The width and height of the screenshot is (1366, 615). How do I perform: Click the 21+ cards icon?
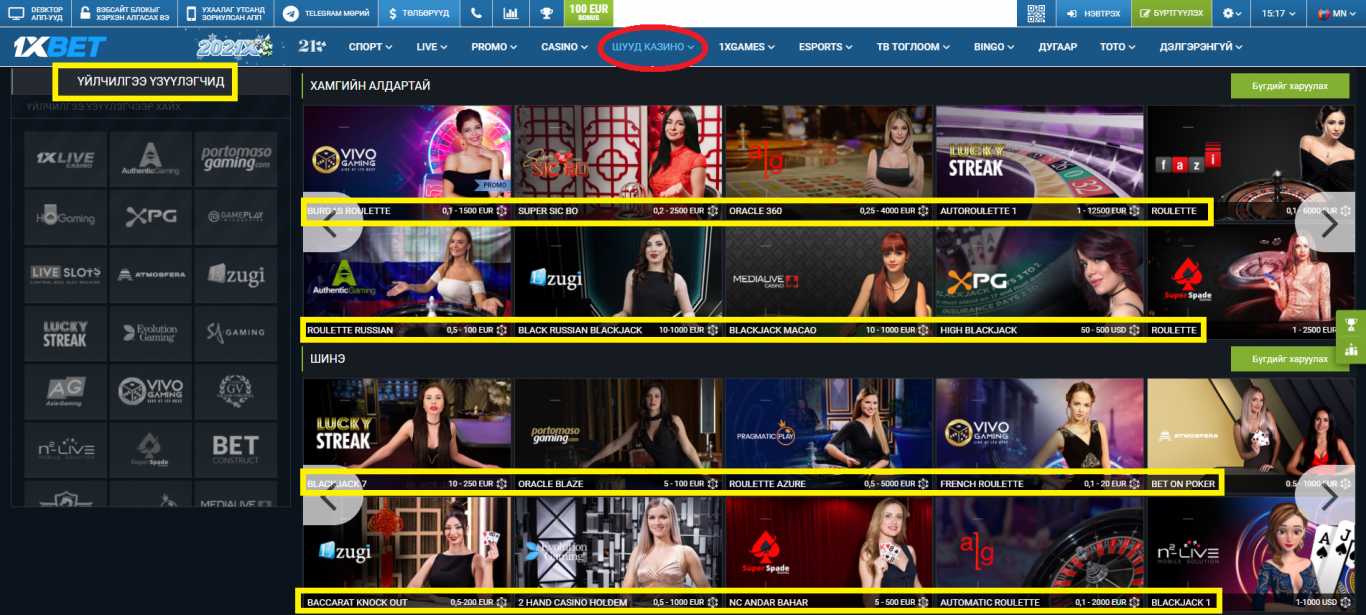[312, 46]
